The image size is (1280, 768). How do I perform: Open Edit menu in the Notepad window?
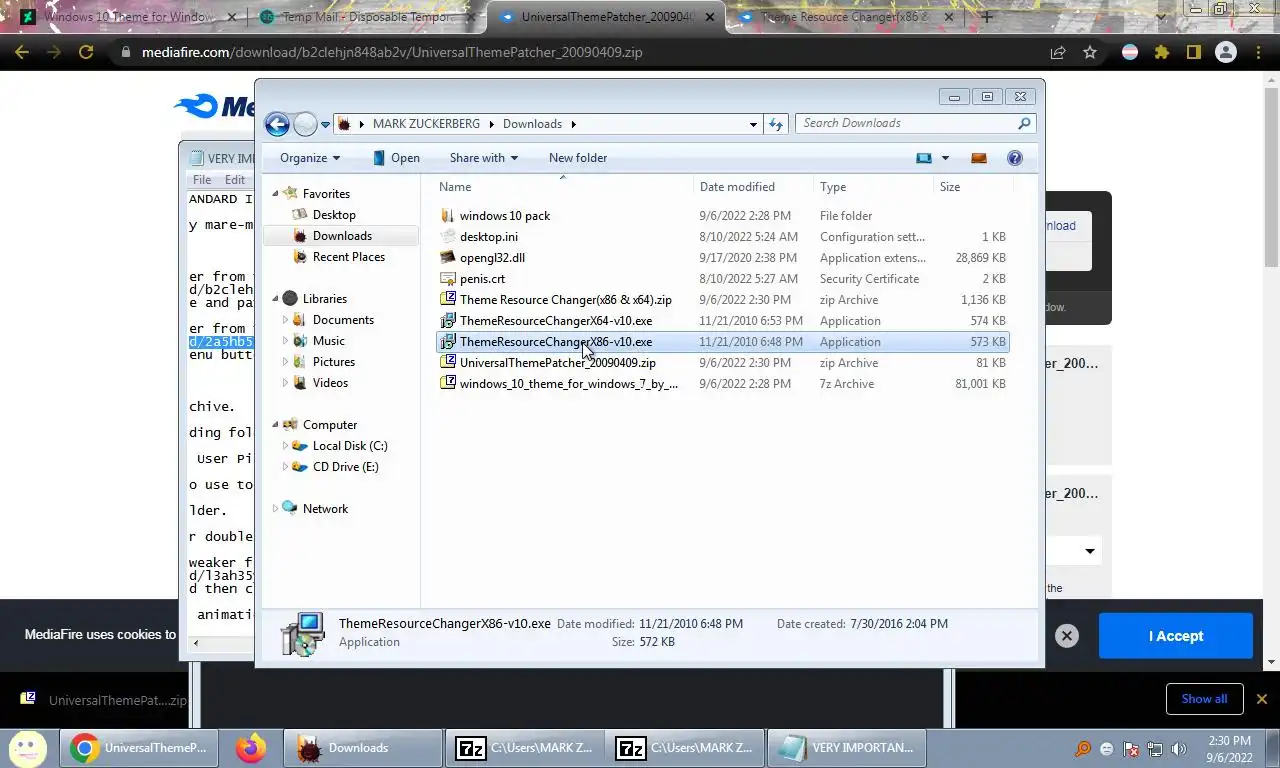pyautogui.click(x=235, y=180)
